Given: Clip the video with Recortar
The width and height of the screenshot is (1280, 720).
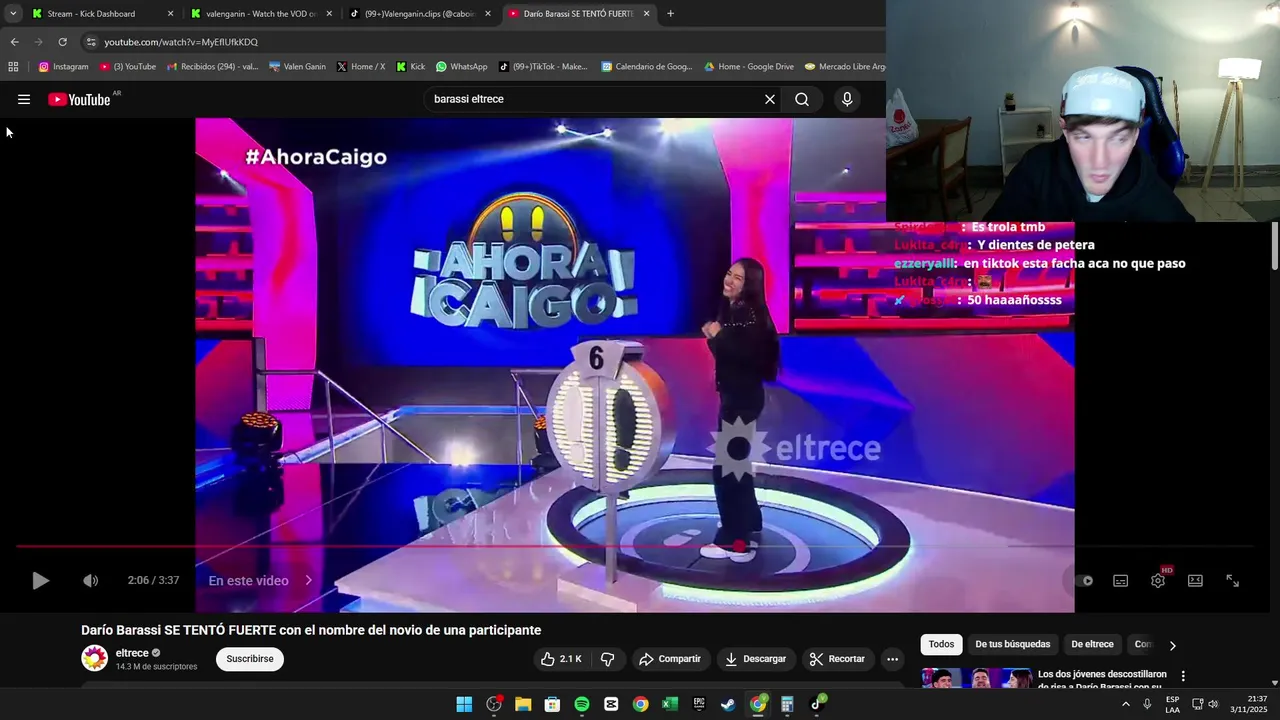Looking at the screenshot, I should 837,659.
